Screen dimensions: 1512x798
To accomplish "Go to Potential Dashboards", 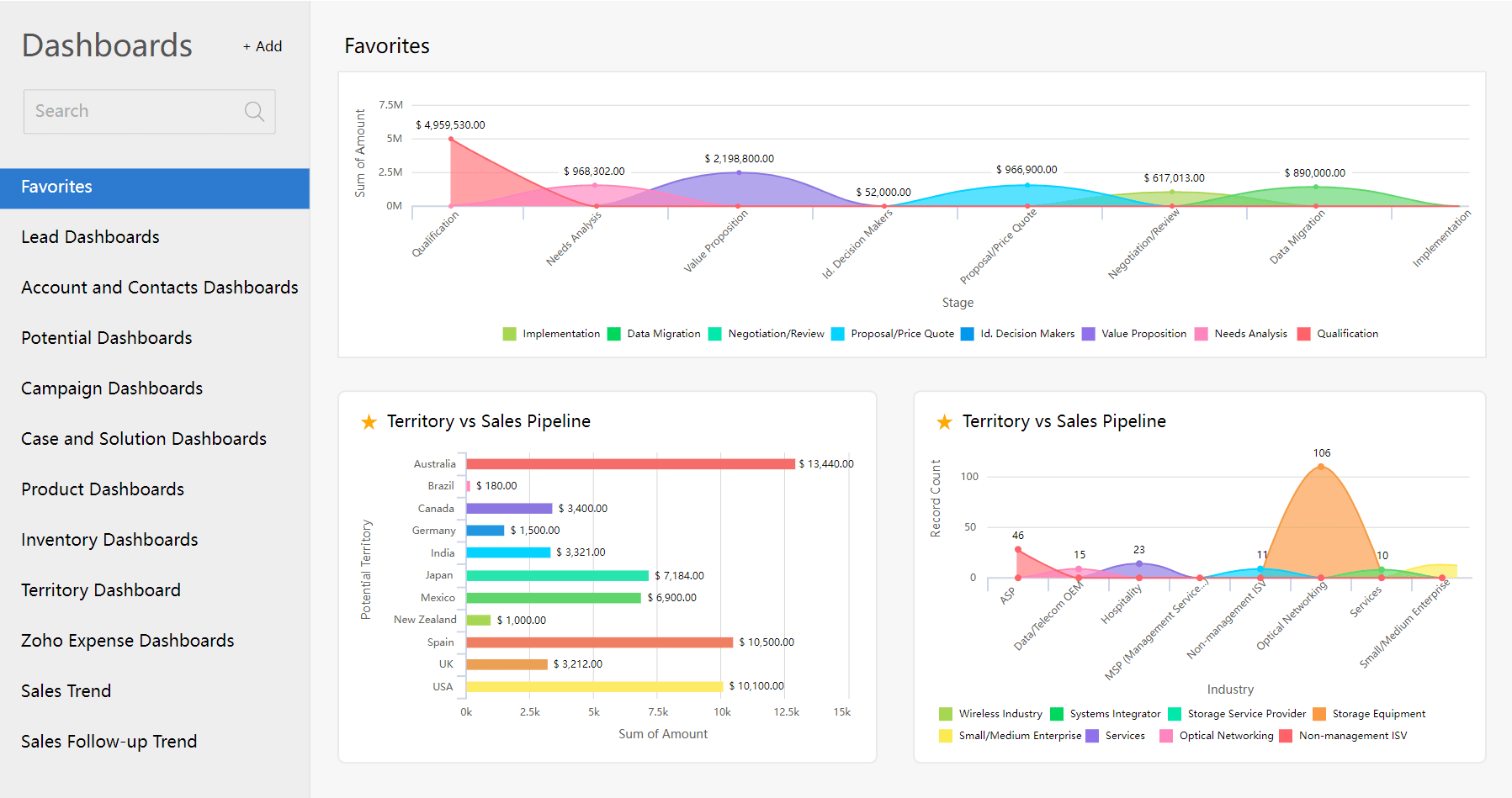I will tap(106, 338).
